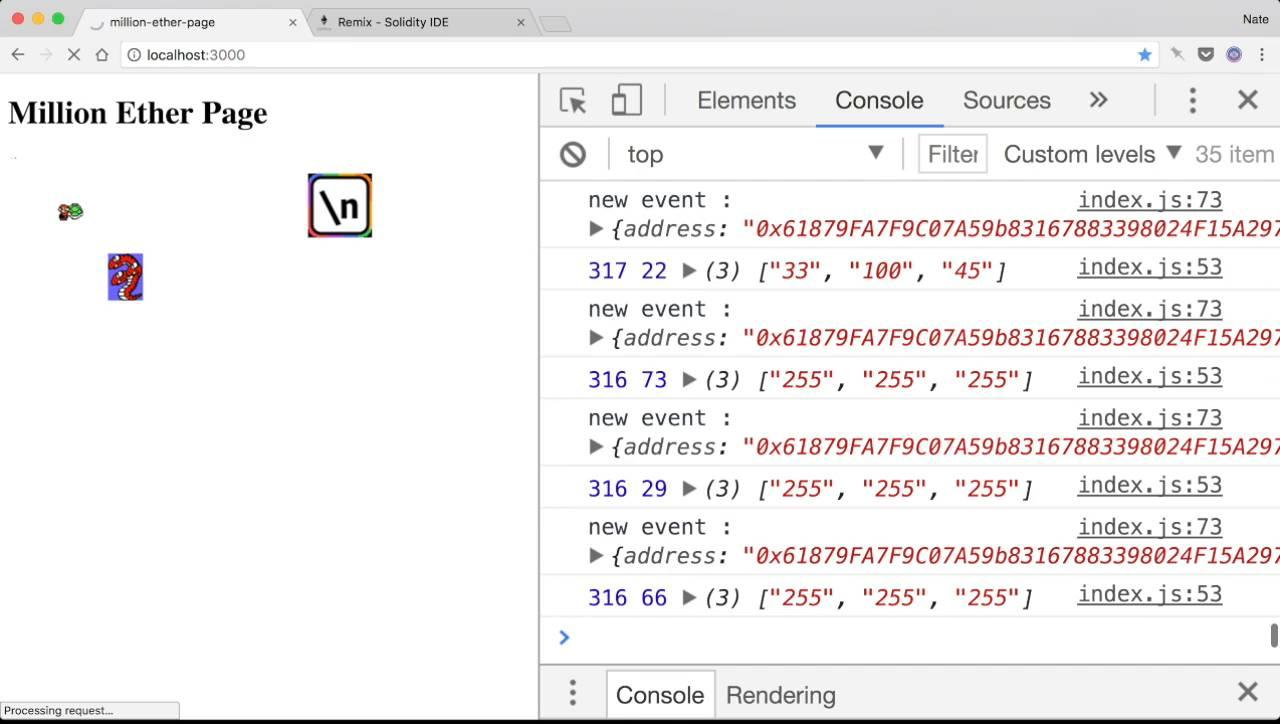Expand the array after 316 73
The height and width of the screenshot is (724, 1280).
coord(689,379)
